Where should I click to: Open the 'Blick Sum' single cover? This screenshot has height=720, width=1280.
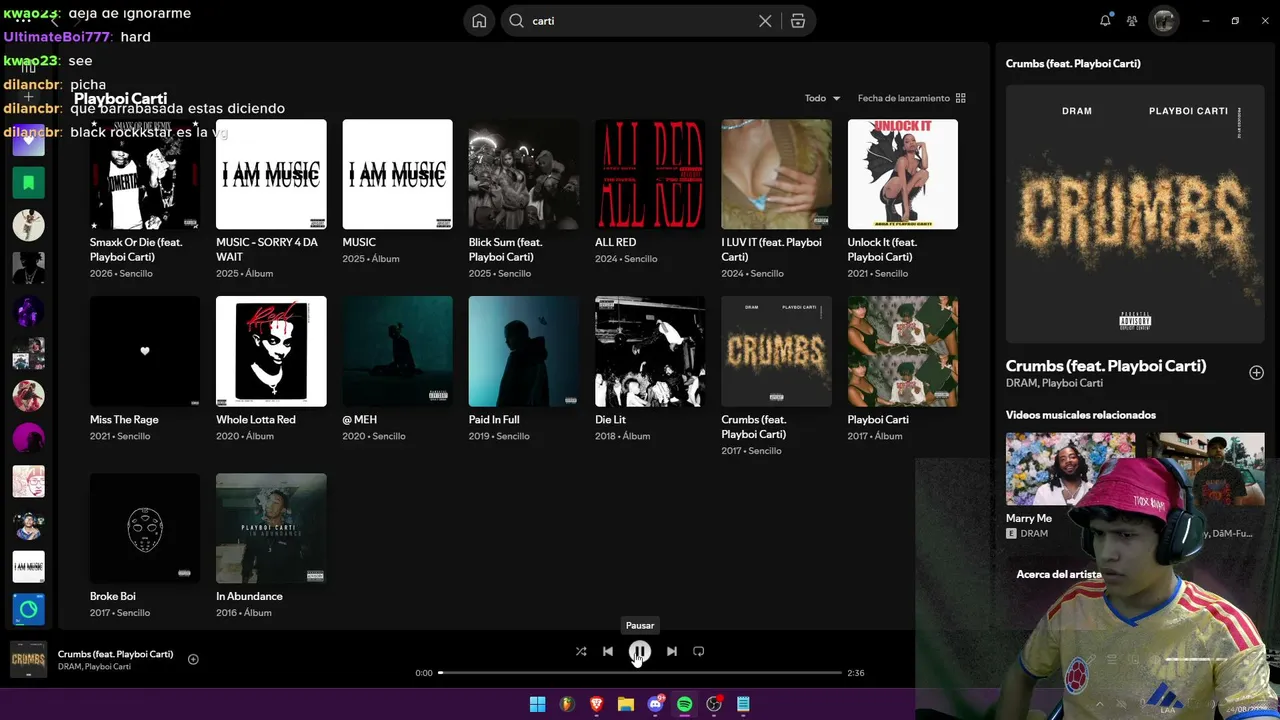tap(524, 174)
